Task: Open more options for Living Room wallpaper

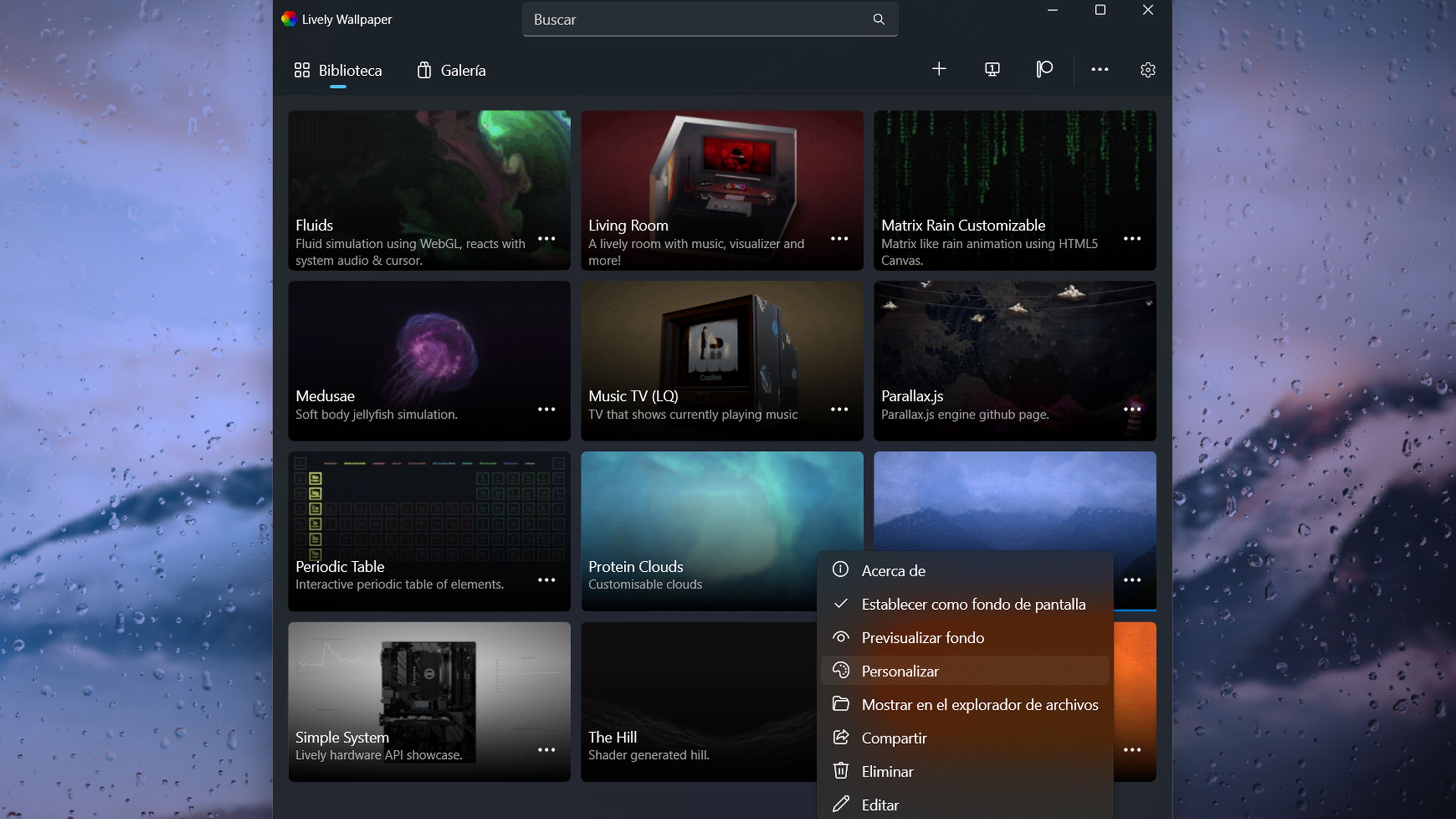Action: coord(839,238)
